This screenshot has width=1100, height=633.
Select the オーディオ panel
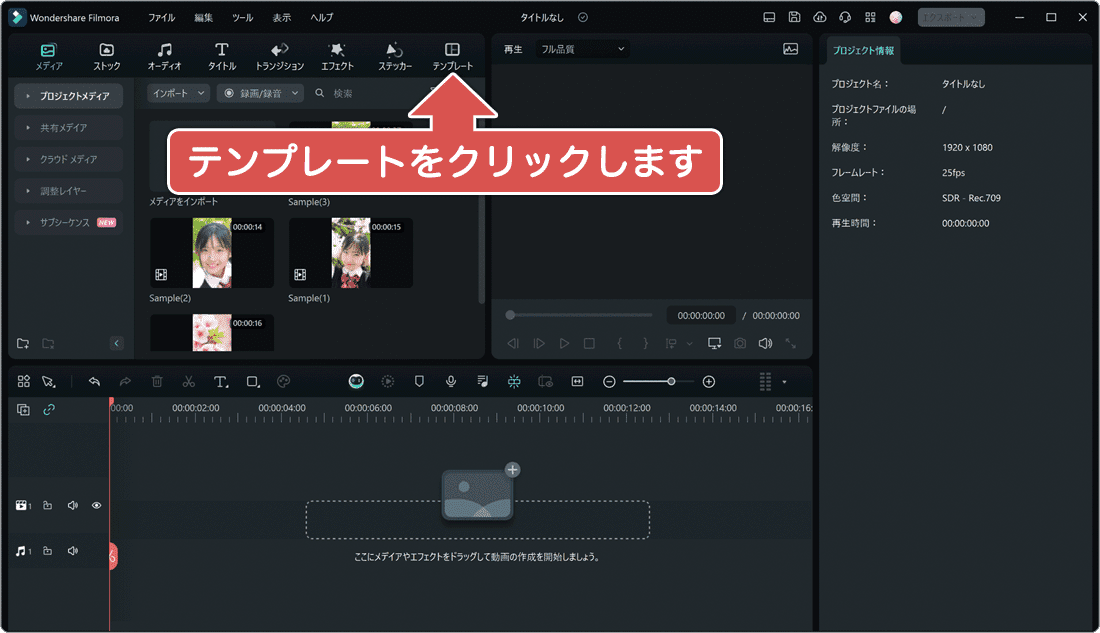tap(164, 55)
